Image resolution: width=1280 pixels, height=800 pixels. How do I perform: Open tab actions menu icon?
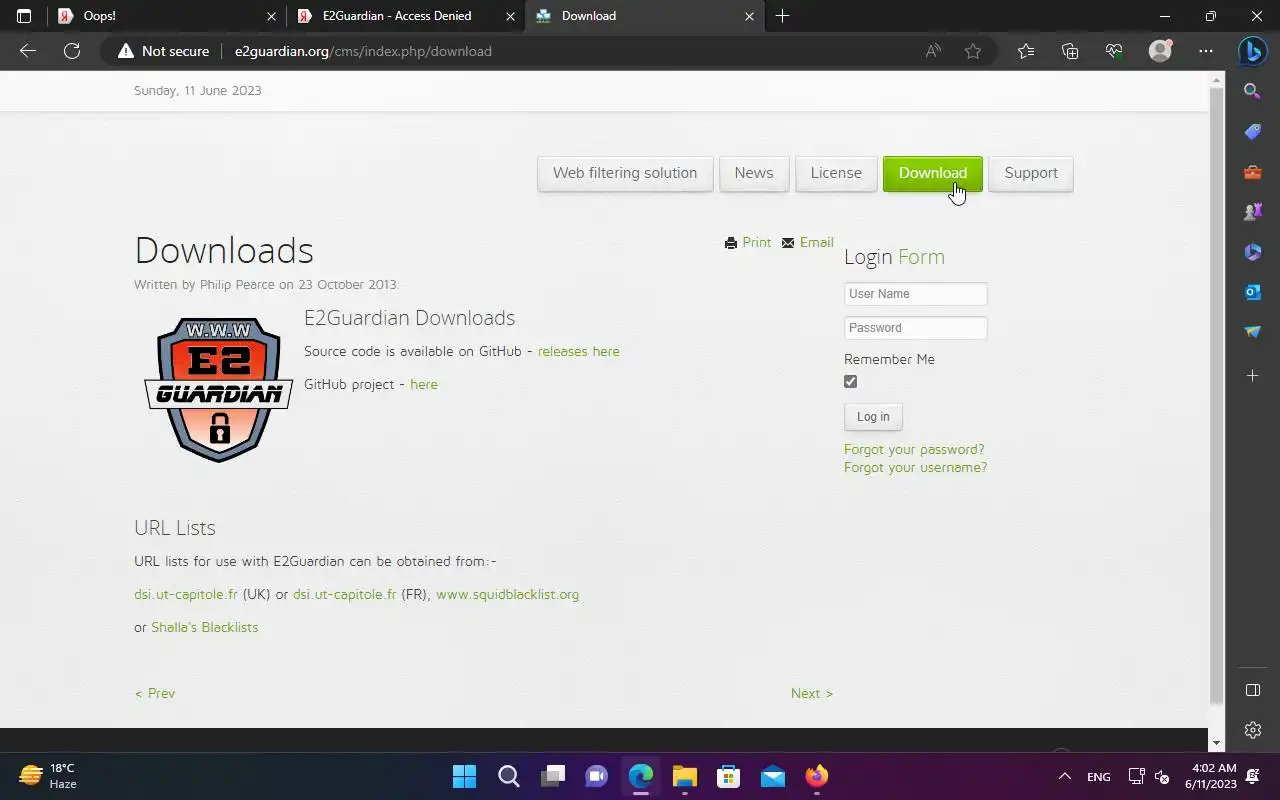click(x=24, y=16)
